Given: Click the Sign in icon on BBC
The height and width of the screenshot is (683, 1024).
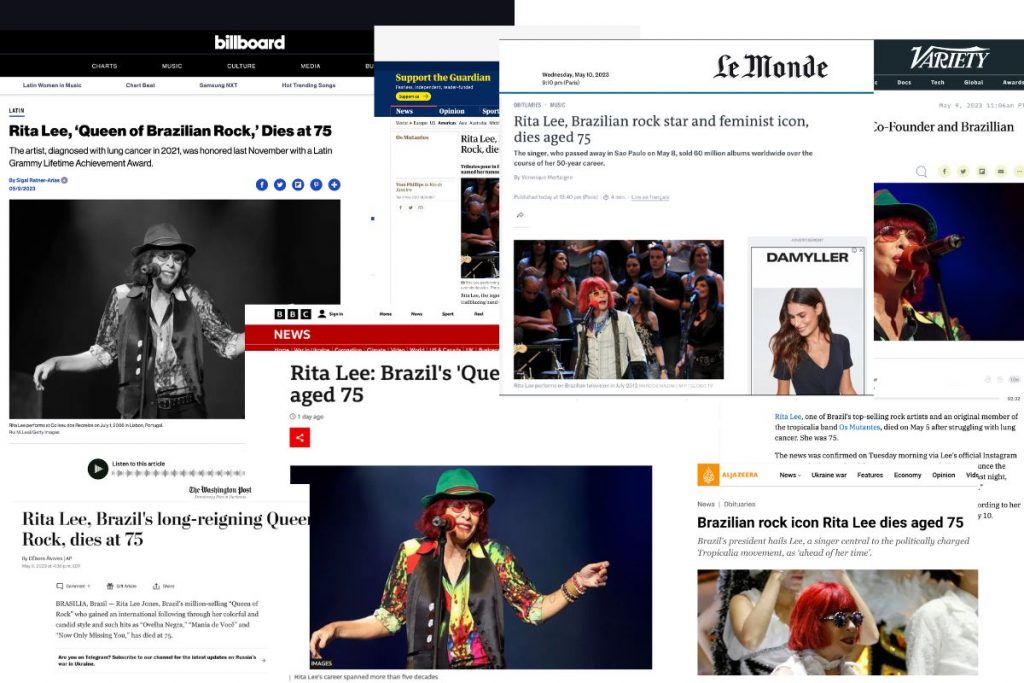Looking at the screenshot, I should pos(321,313).
